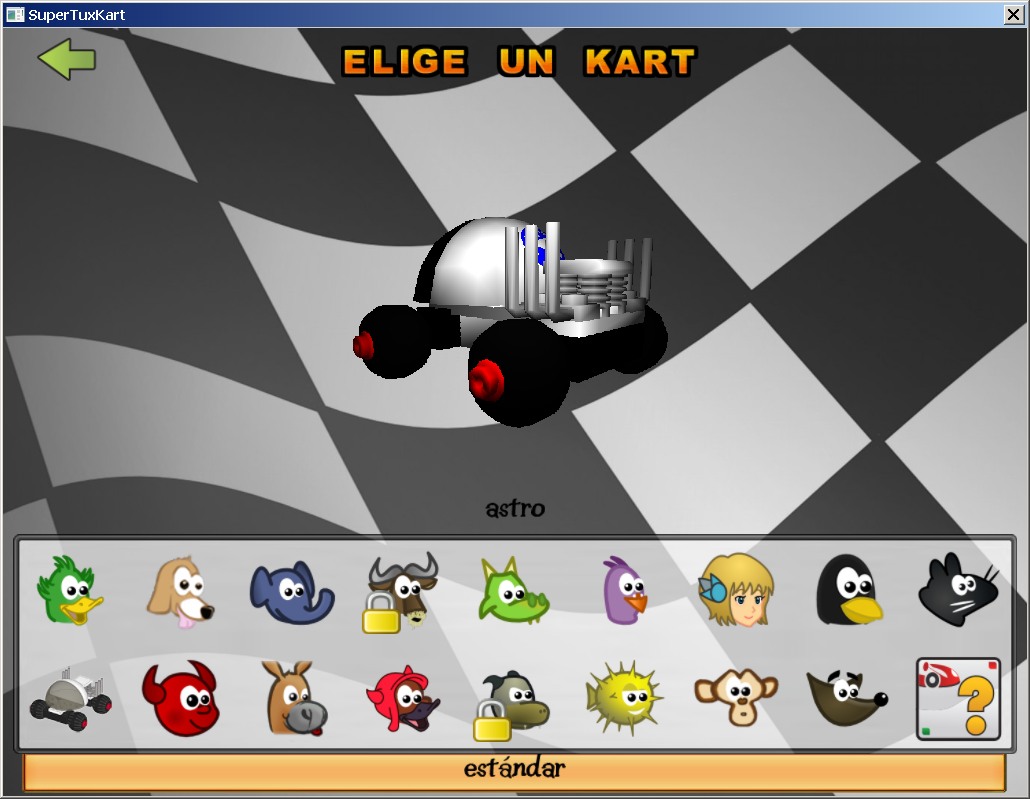Choose the locked hippo kart character

coord(511,706)
